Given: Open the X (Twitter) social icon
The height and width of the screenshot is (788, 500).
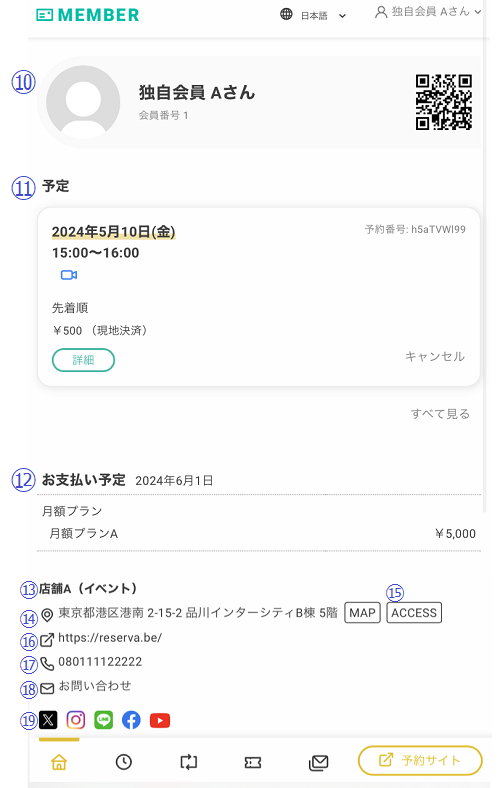Looking at the screenshot, I should [x=48, y=720].
